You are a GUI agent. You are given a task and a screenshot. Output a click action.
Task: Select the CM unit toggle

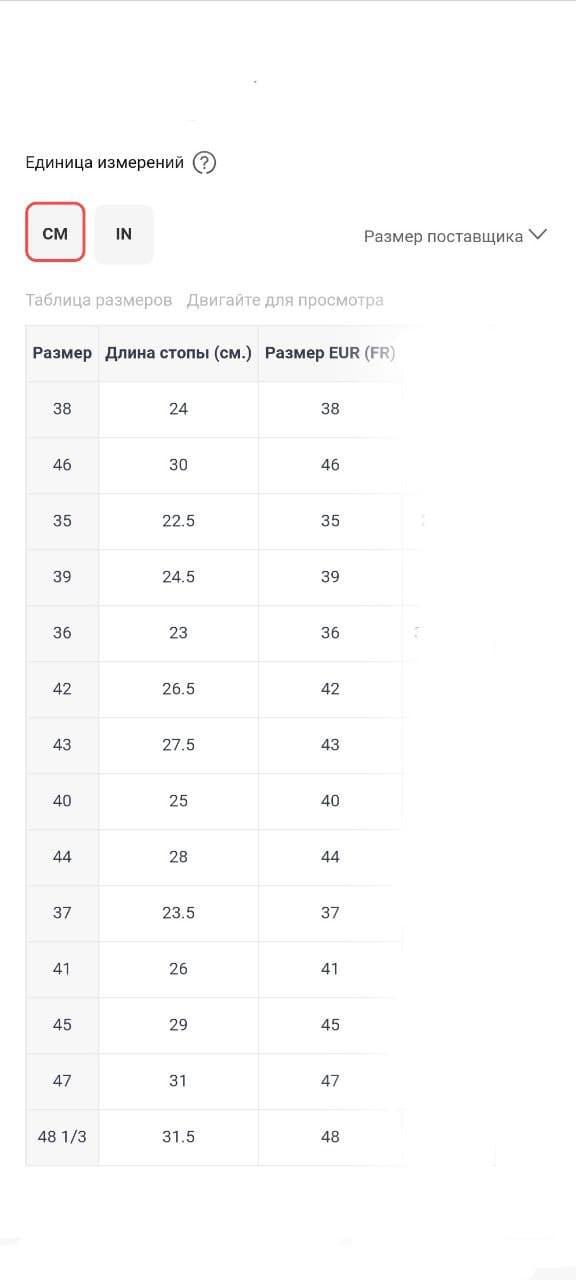(55, 233)
